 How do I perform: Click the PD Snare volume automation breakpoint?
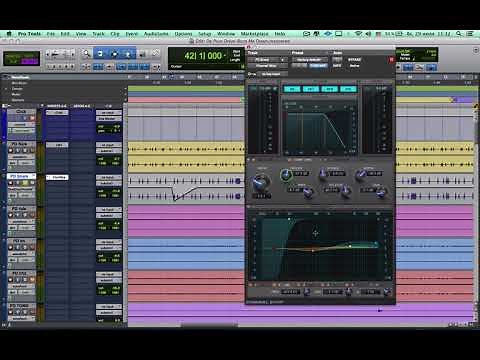pyautogui.click(x=174, y=199)
